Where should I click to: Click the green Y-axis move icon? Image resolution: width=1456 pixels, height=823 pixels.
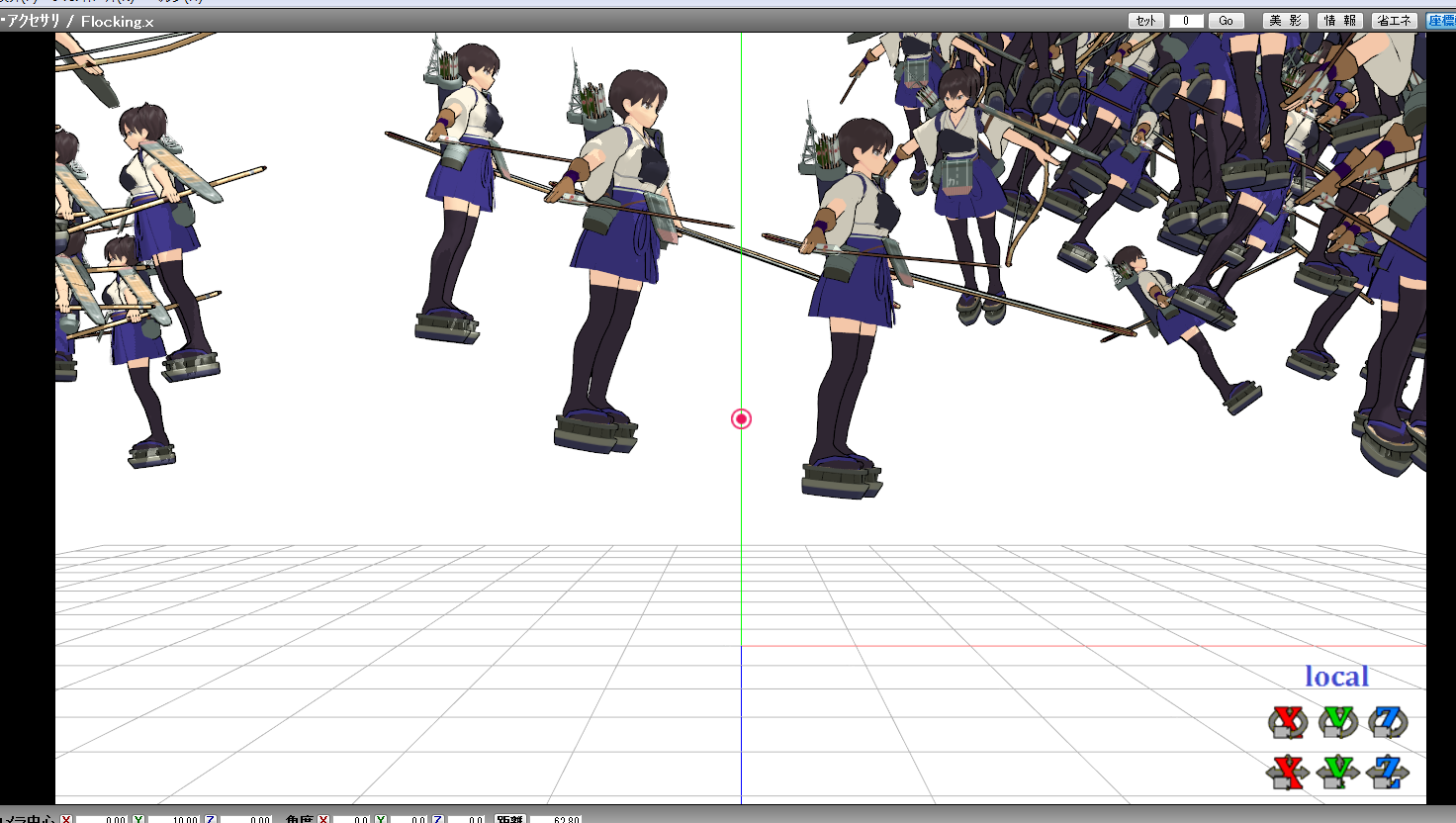tap(1338, 772)
